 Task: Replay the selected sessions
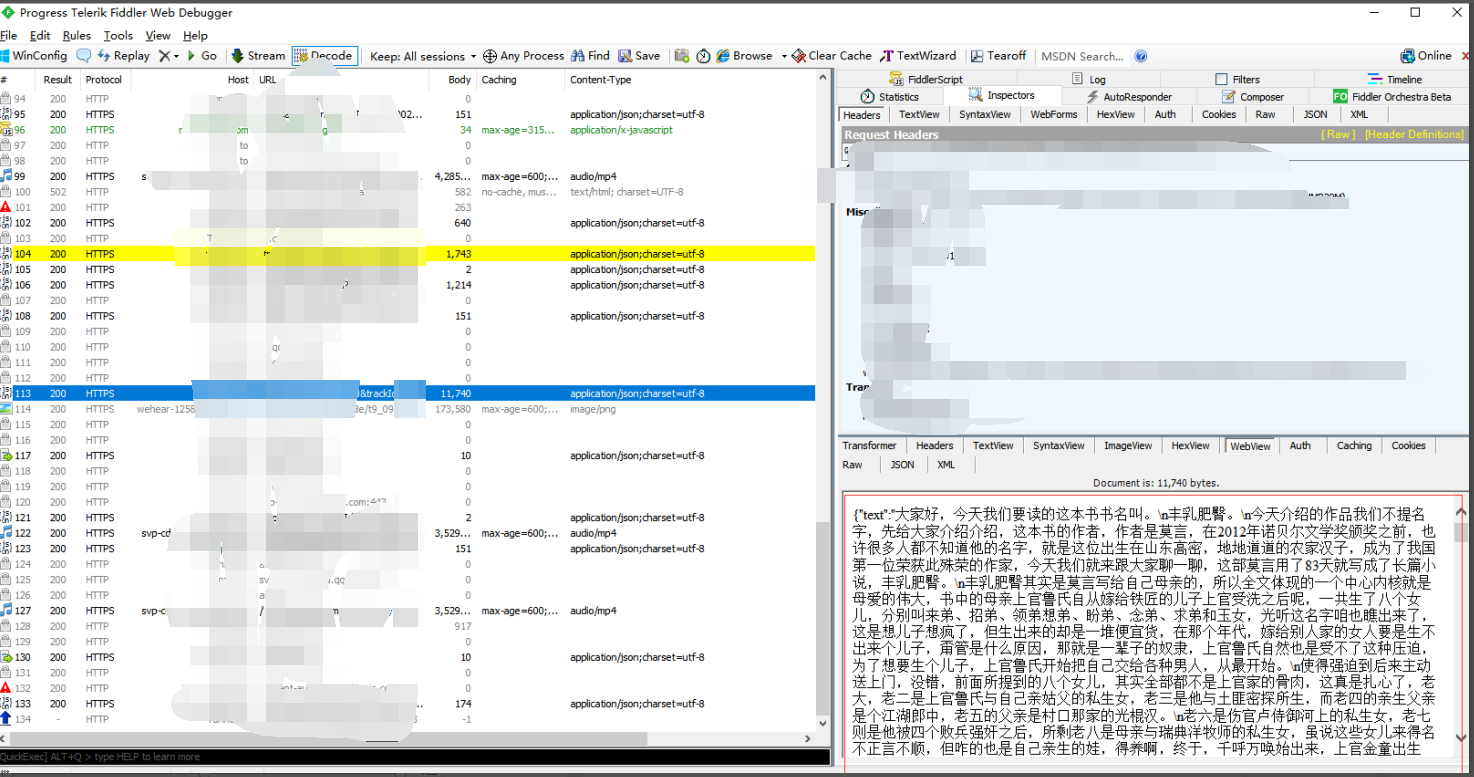[x=123, y=56]
